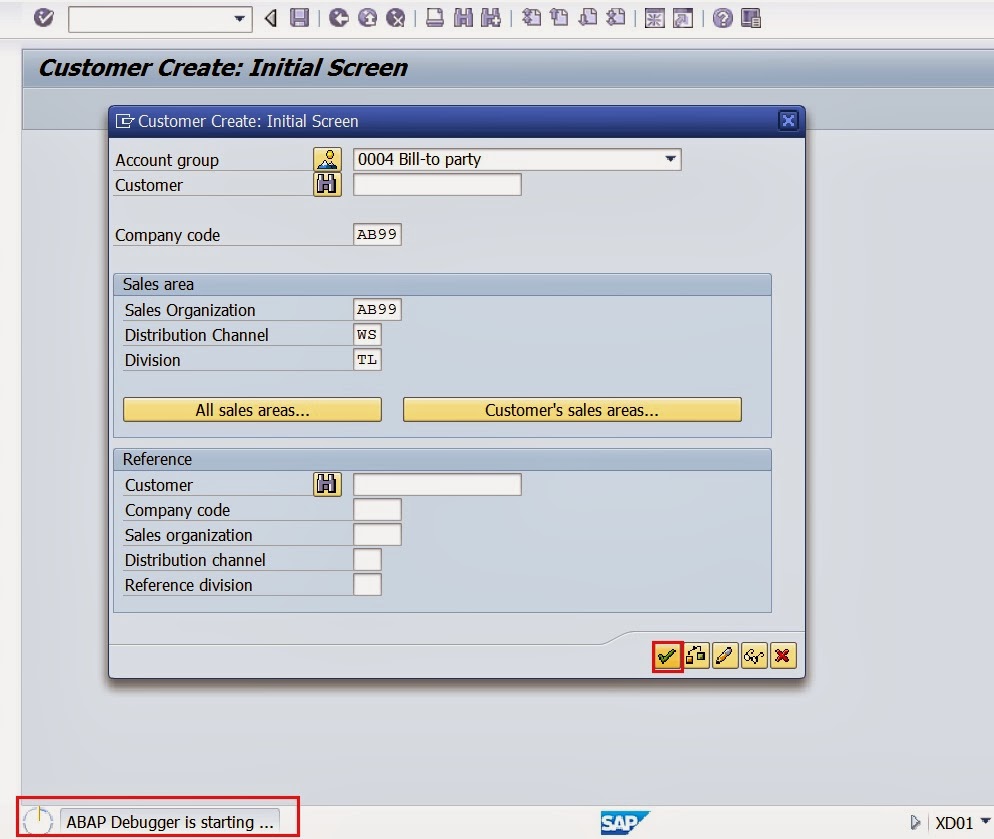Select the Print icon in the toolbar
994x839 pixels.
pyautogui.click(x=434, y=18)
